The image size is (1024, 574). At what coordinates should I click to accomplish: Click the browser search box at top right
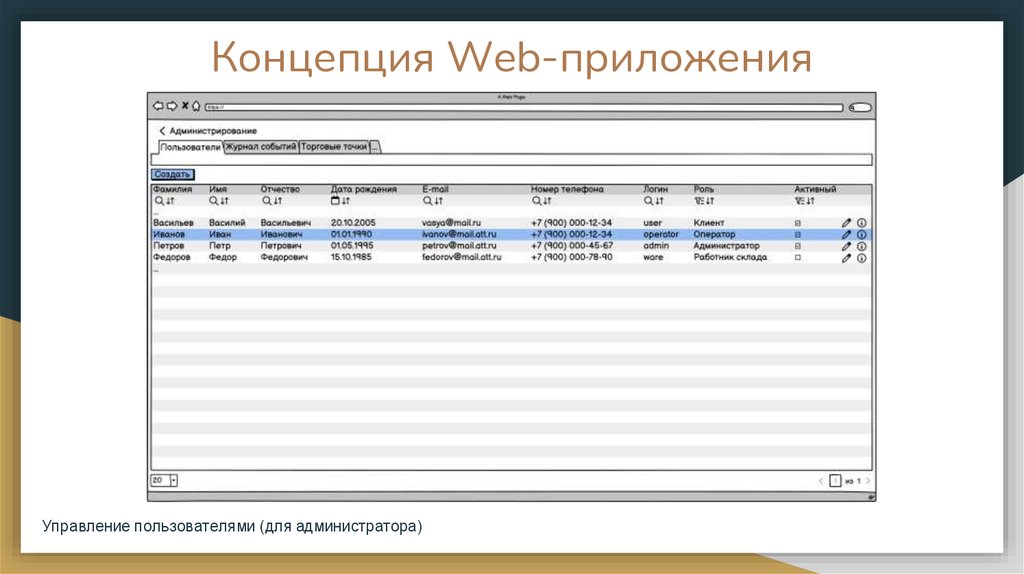[x=860, y=107]
